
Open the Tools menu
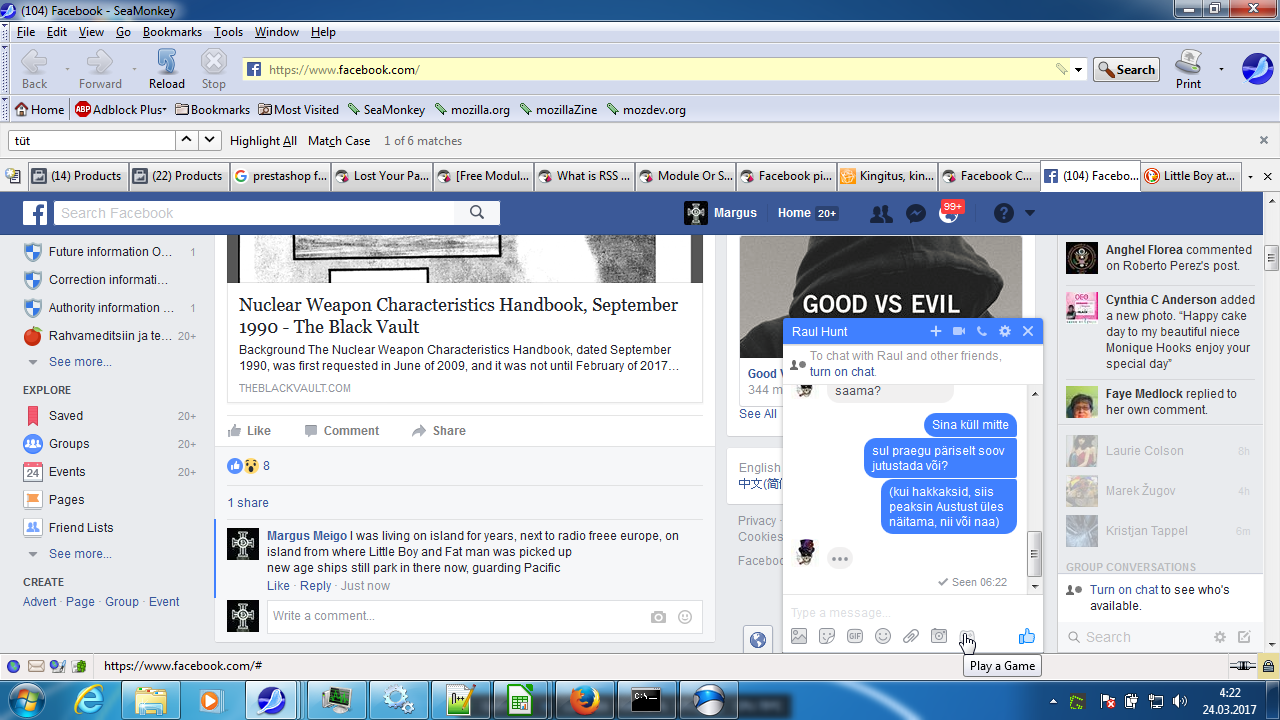[x=228, y=32]
